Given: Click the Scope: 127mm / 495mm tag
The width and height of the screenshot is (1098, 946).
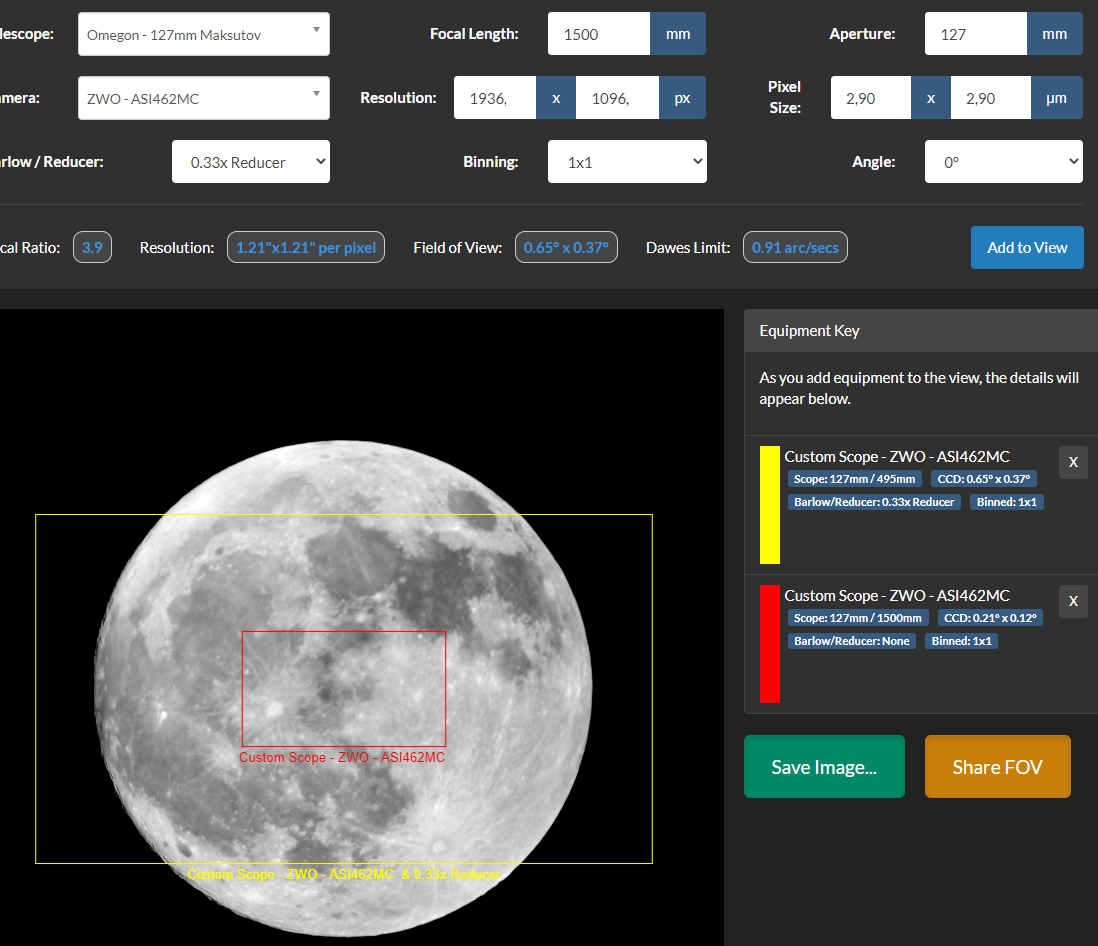Looking at the screenshot, I should (854, 479).
